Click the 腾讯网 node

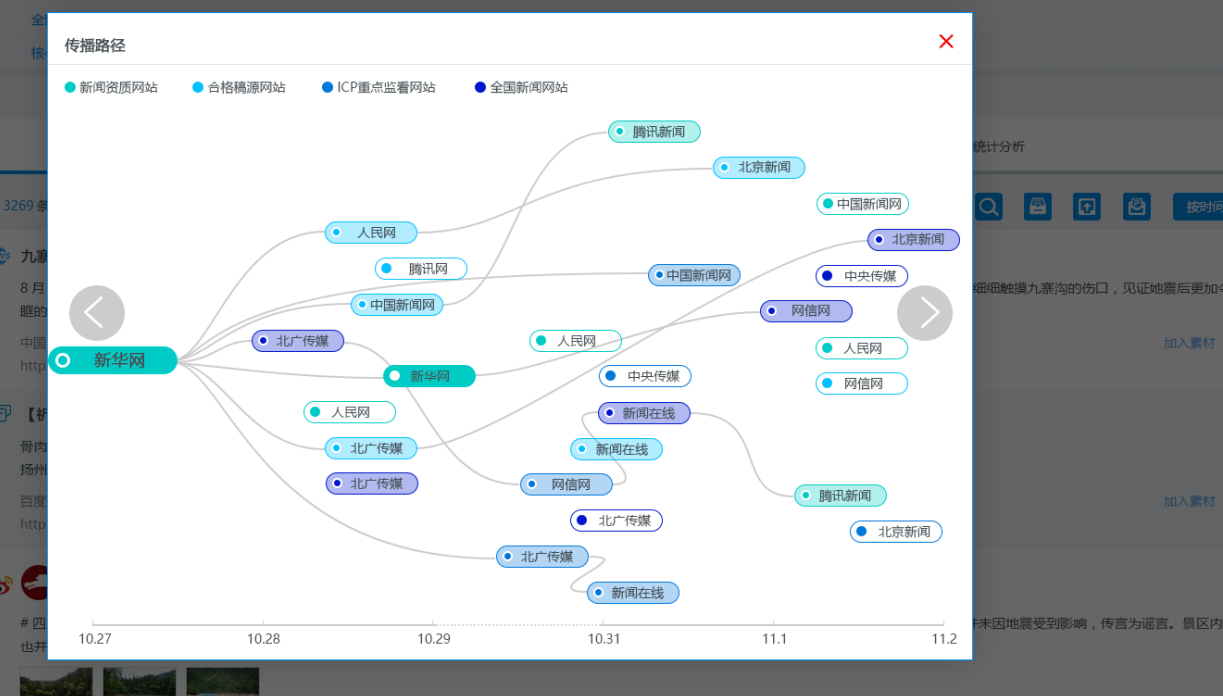coord(421,269)
